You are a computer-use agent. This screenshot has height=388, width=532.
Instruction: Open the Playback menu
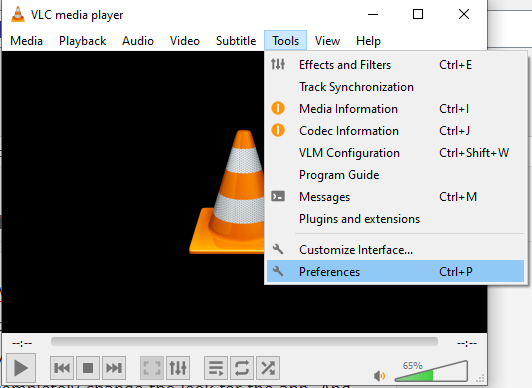click(82, 41)
